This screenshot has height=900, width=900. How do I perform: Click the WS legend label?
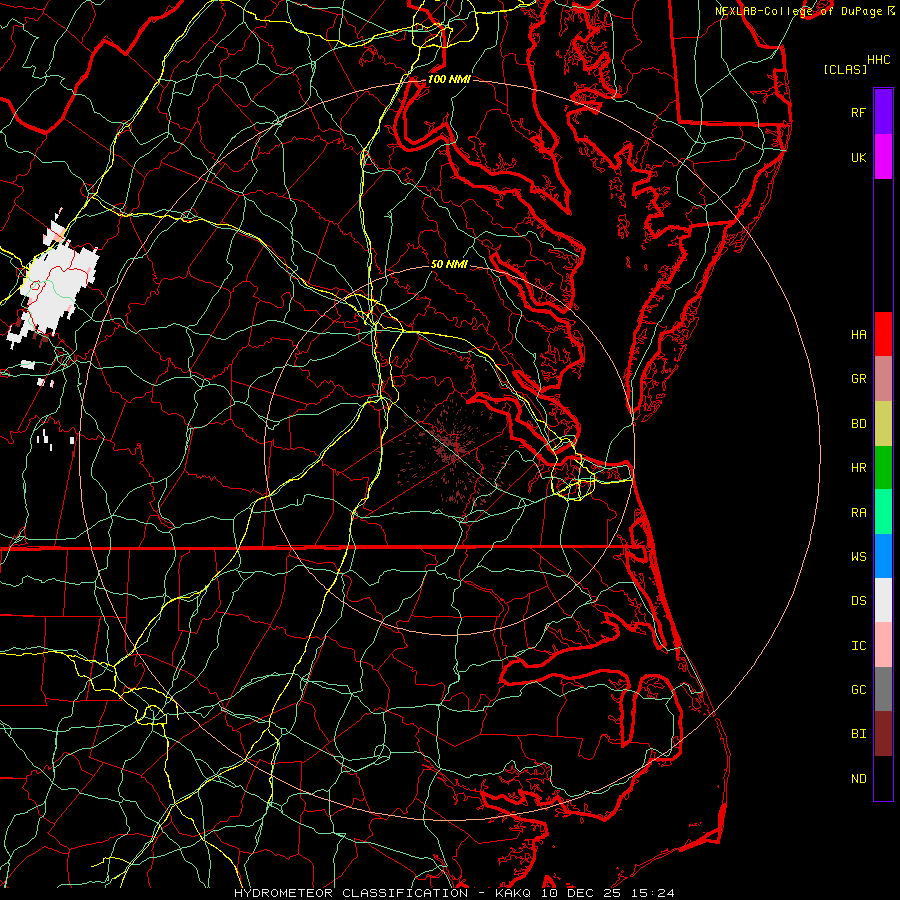tap(858, 556)
